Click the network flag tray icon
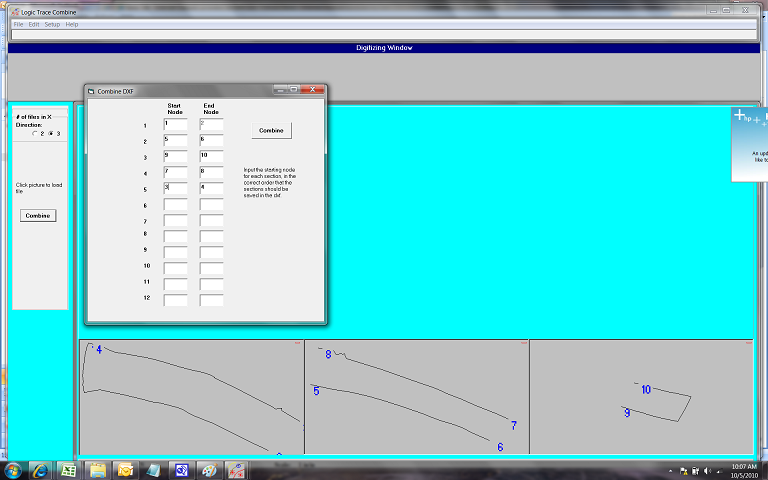Image resolution: width=768 pixels, height=480 pixels. coord(683,471)
